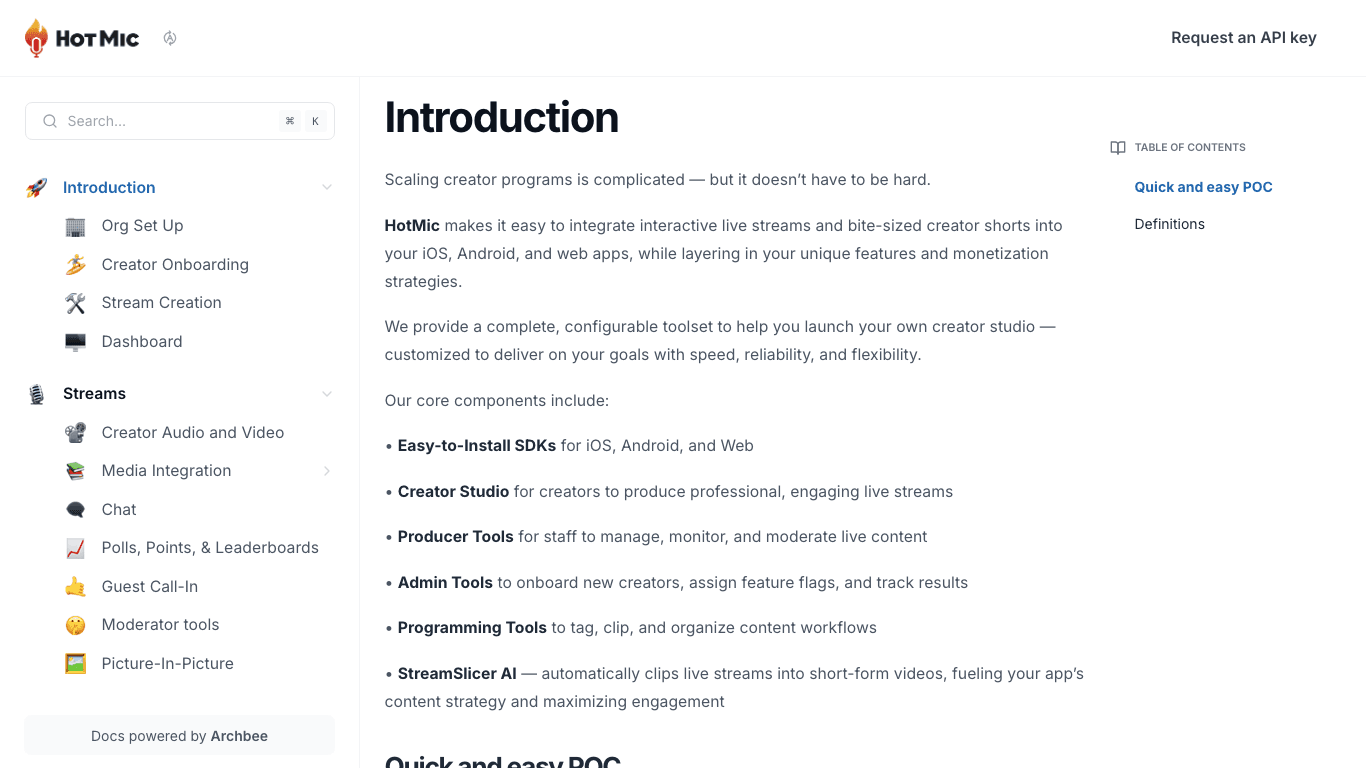
Task: Click the Request an API key button
Action: (1243, 37)
